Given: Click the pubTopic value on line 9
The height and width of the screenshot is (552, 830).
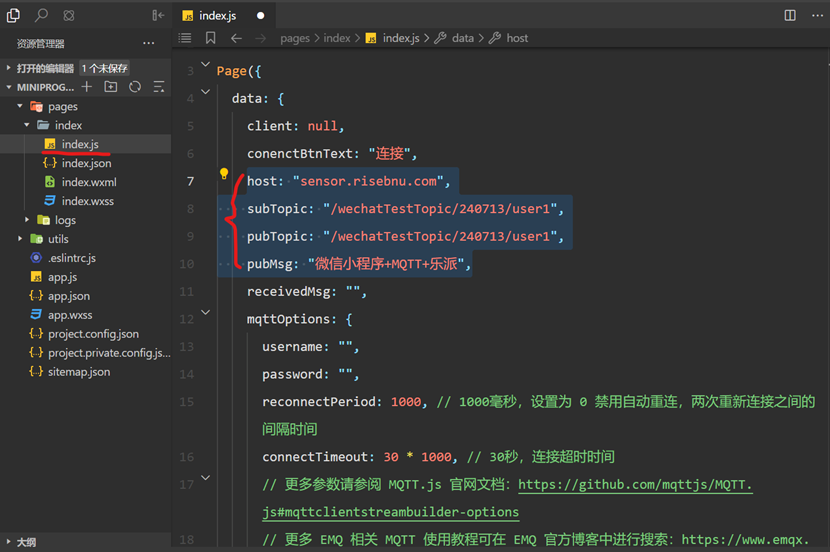Looking at the screenshot, I should click(440, 236).
